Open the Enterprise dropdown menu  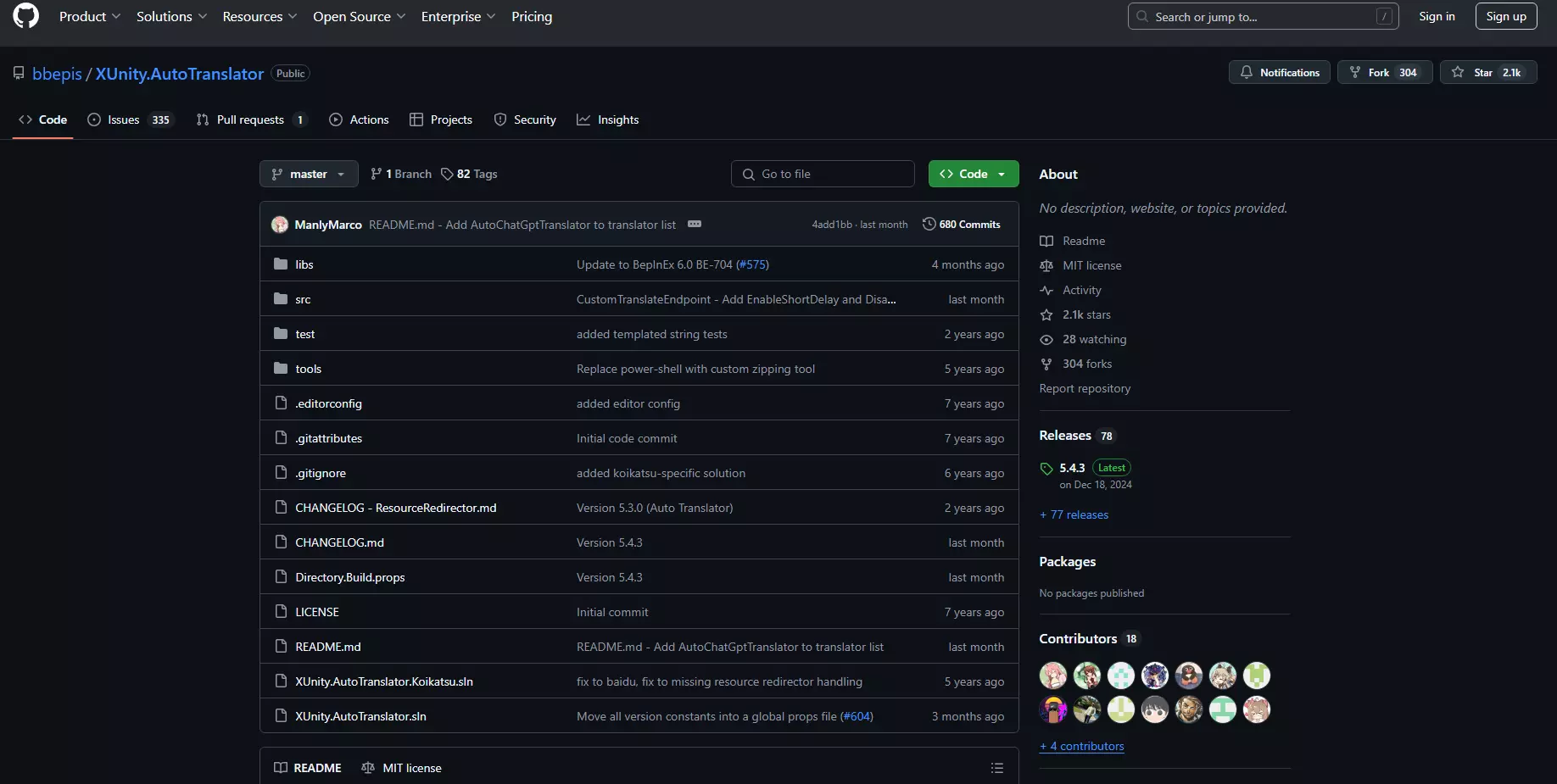458,16
